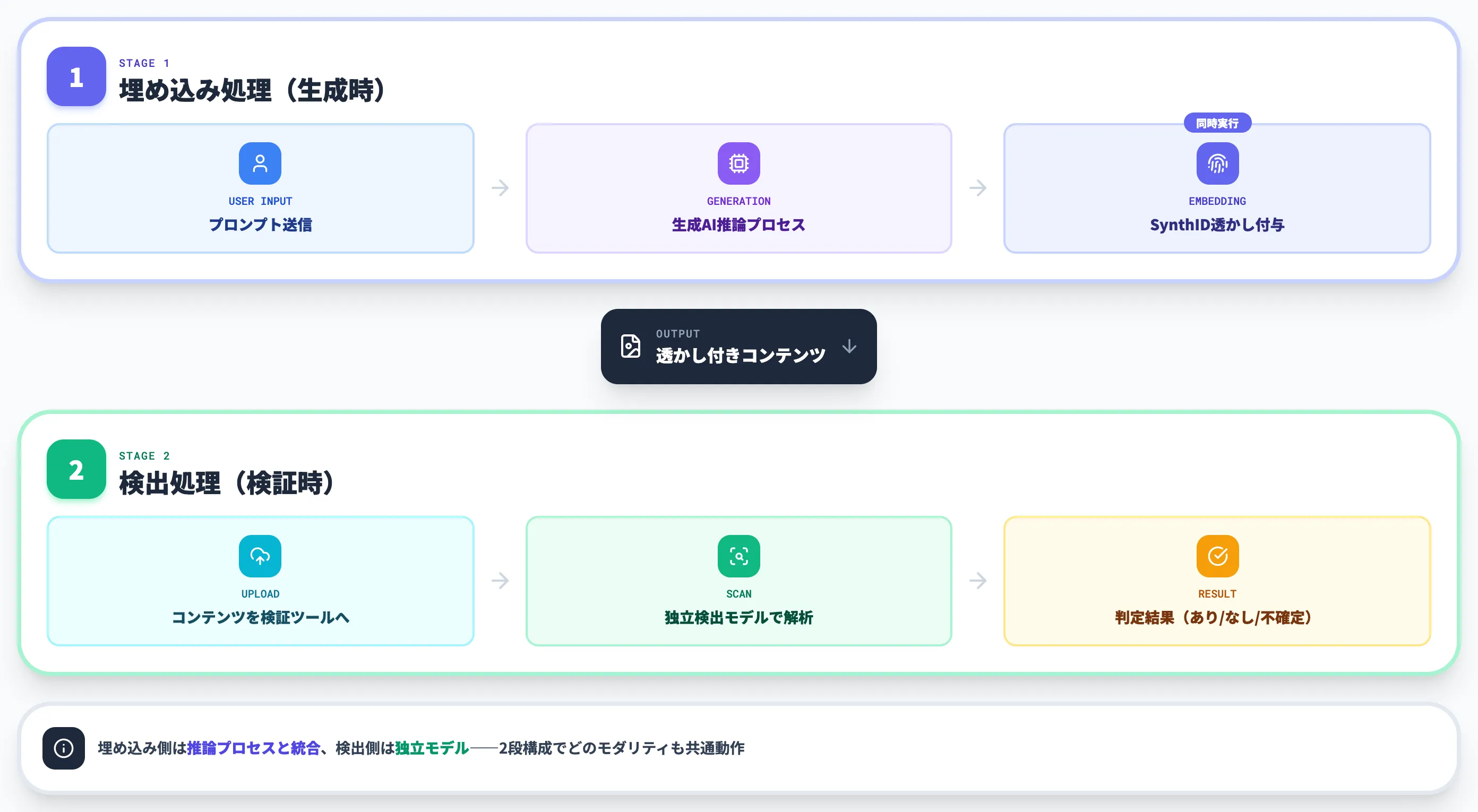Select the SynthID透かし付与 card title
Screen dimensions: 1478x812
click(1217, 225)
